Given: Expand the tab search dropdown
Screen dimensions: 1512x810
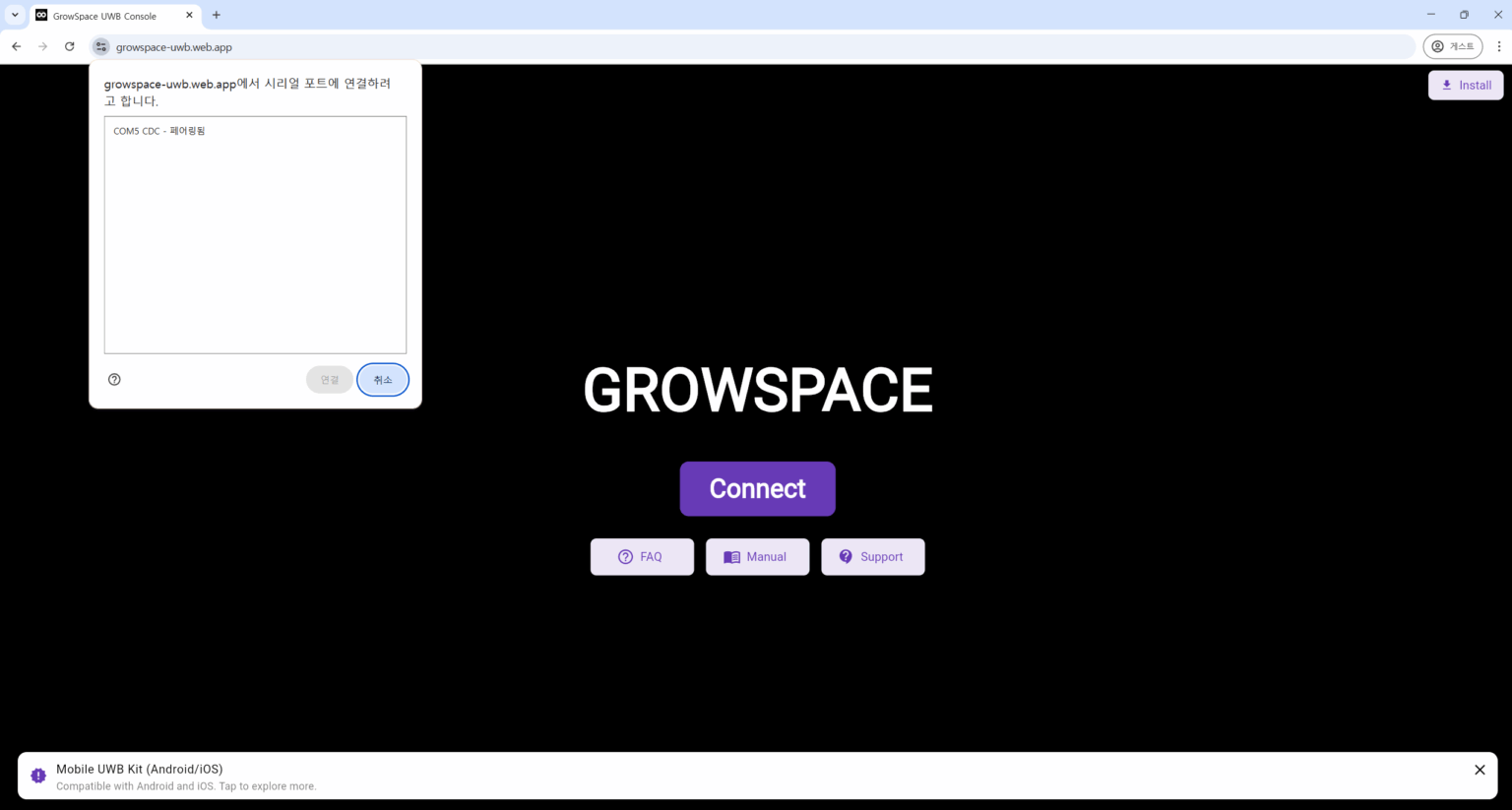Looking at the screenshot, I should click(15, 15).
